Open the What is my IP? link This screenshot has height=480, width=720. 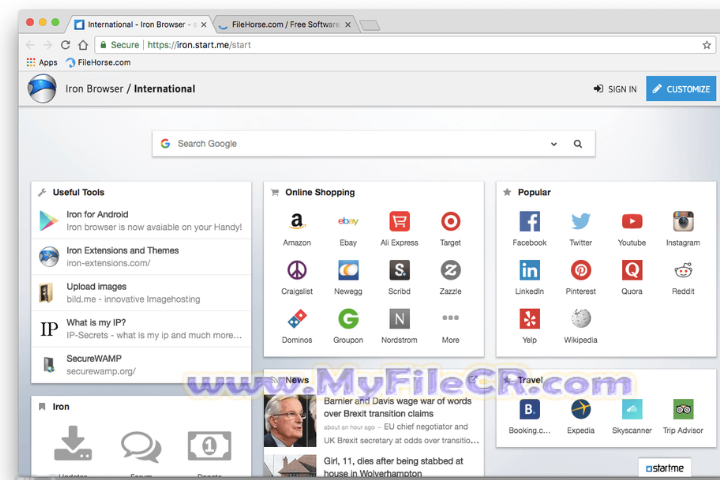(x=141, y=329)
